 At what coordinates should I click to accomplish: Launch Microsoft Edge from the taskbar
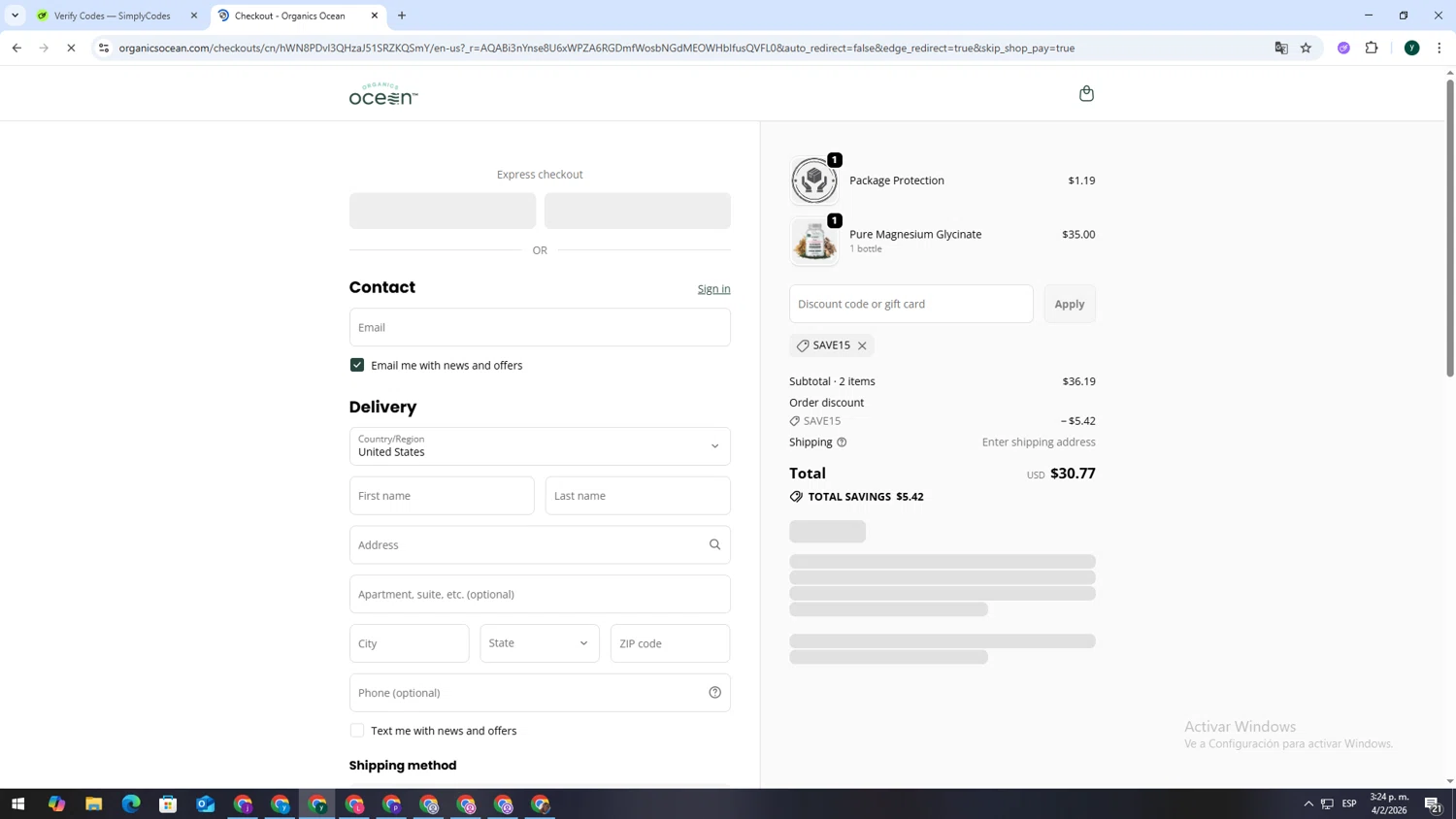pyautogui.click(x=131, y=803)
